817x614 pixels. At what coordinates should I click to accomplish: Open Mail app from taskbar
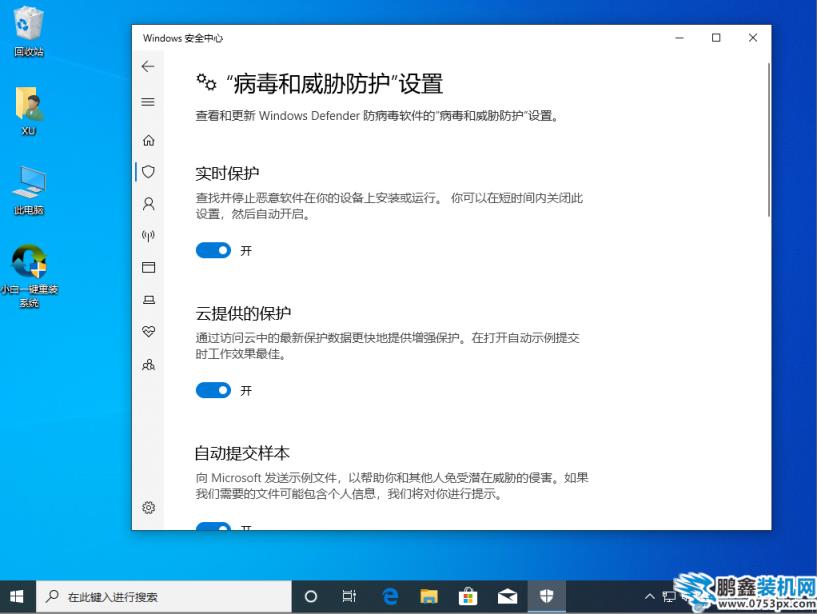pyautogui.click(x=507, y=596)
